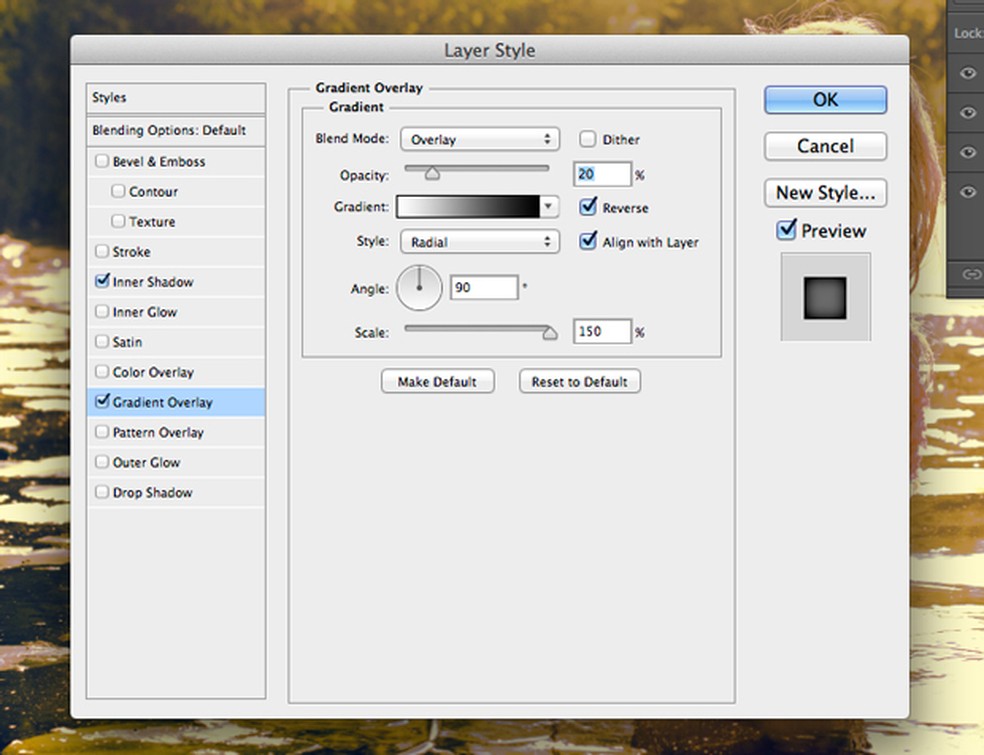Click Reset to Default button
984x755 pixels.
579,381
